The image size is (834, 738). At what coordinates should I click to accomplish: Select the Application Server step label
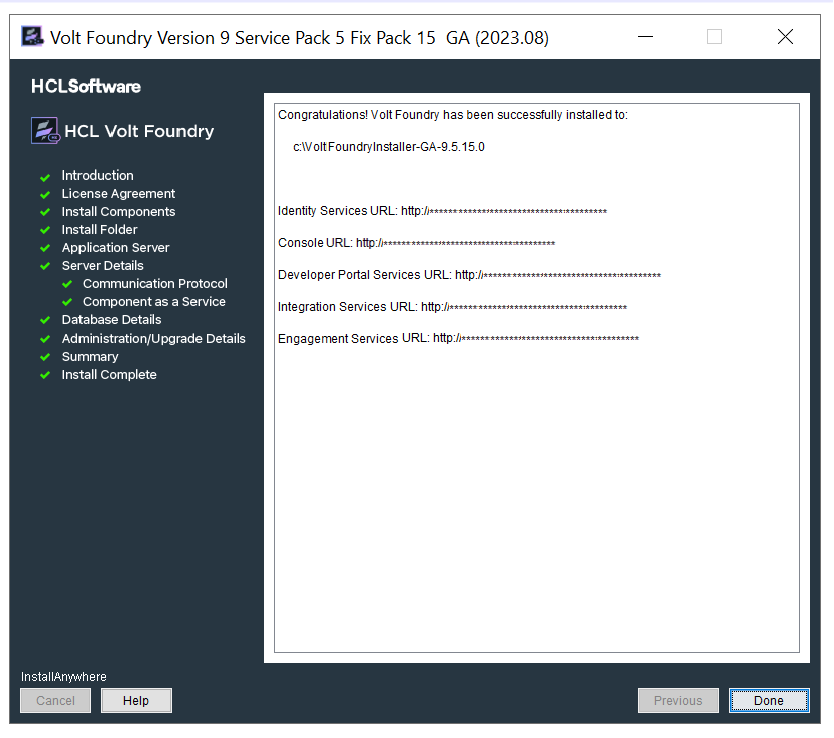[115, 248]
